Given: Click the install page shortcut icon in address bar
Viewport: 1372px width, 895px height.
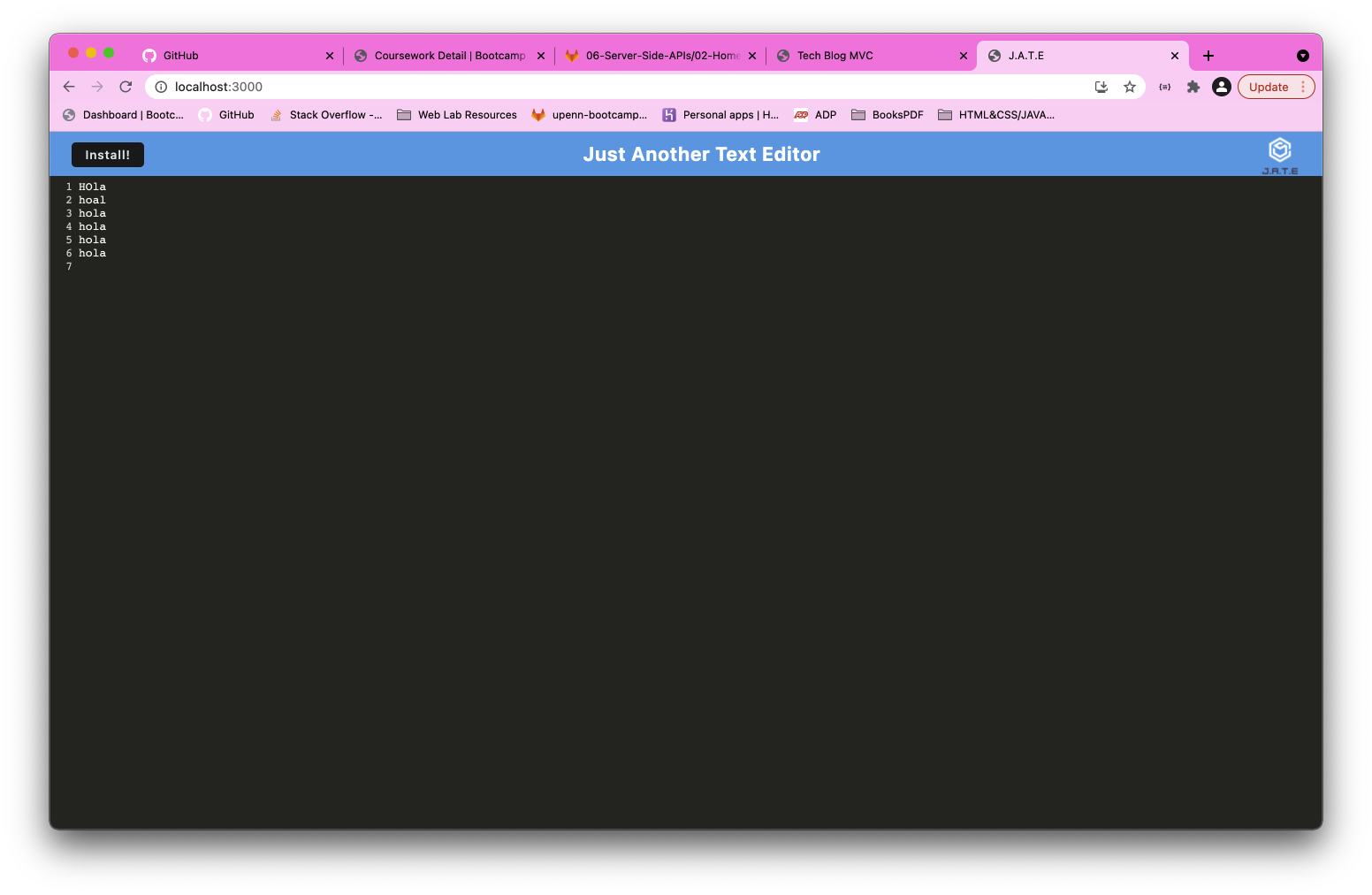Looking at the screenshot, I should 1101,87.
